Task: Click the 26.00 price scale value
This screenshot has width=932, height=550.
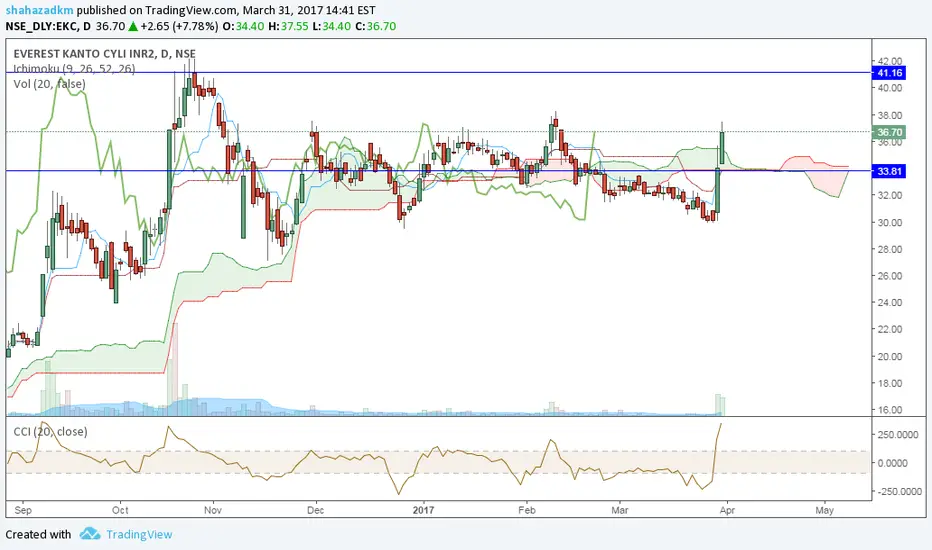Action: point(890,276)
